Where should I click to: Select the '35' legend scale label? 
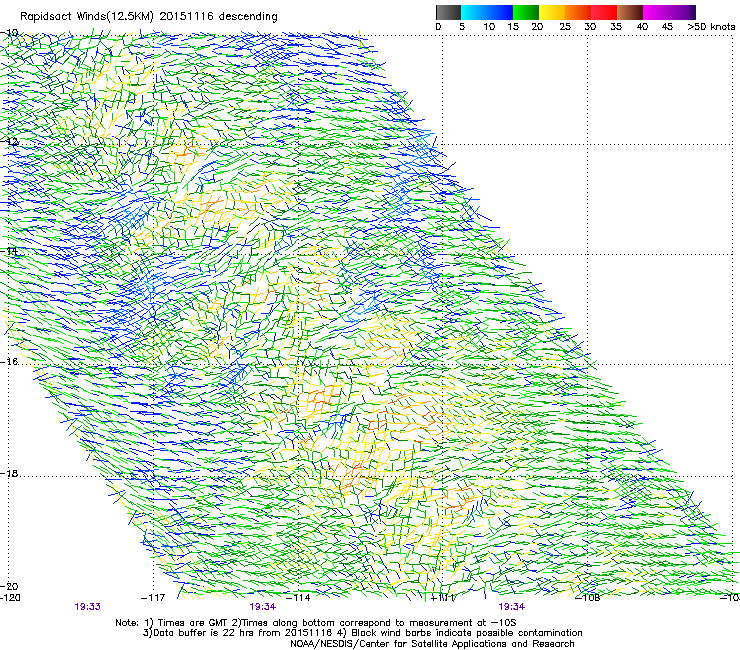pos(616,26)
